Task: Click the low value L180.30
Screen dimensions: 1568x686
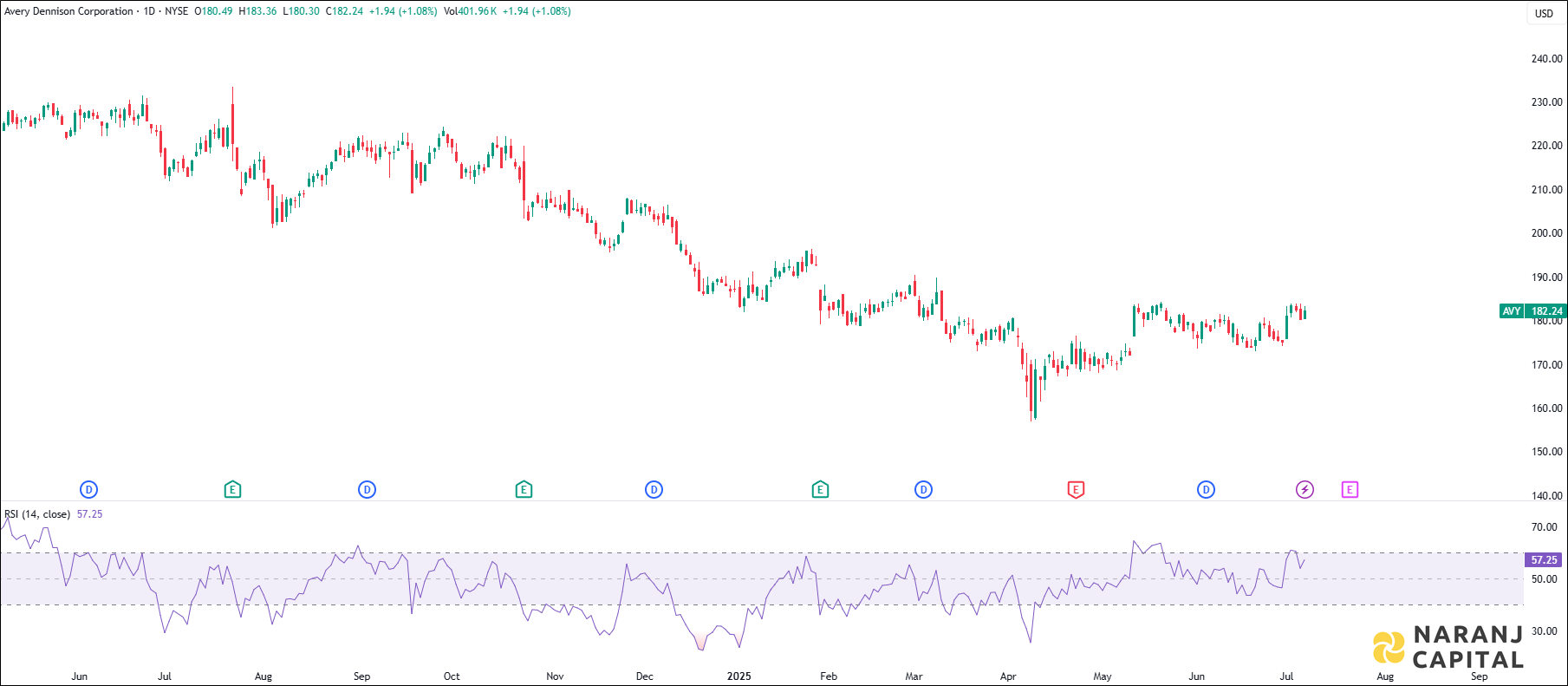Action: click(x=301, y=11)
